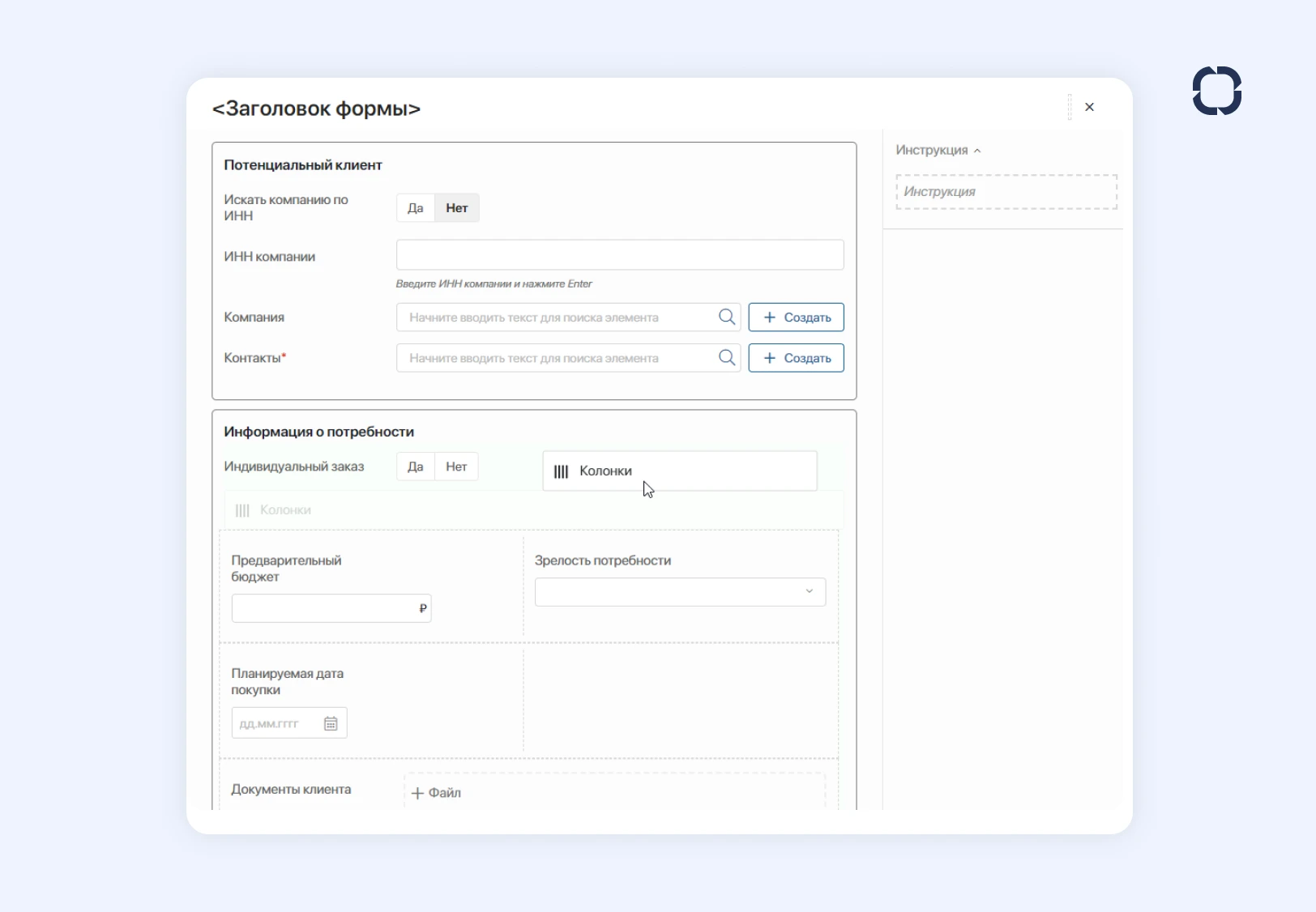Expand the dashed Инструкция placeholder block
This screenshot has height=912, width=1316.
1006,191
